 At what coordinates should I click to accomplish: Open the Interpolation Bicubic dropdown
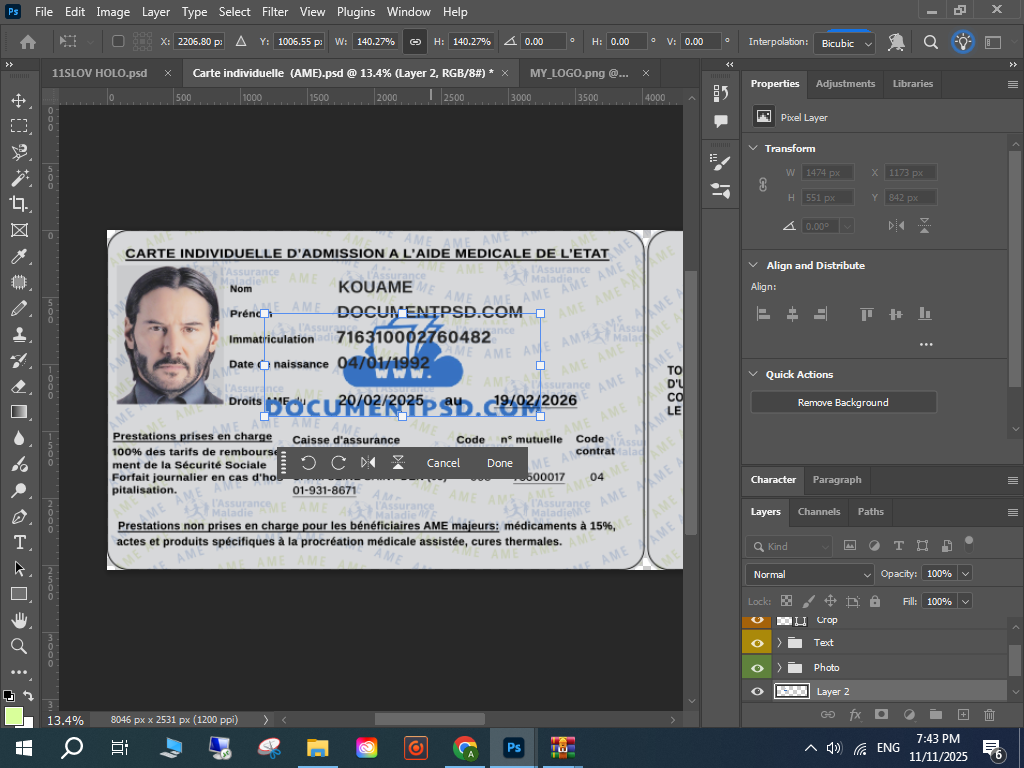tap(846, 43)
